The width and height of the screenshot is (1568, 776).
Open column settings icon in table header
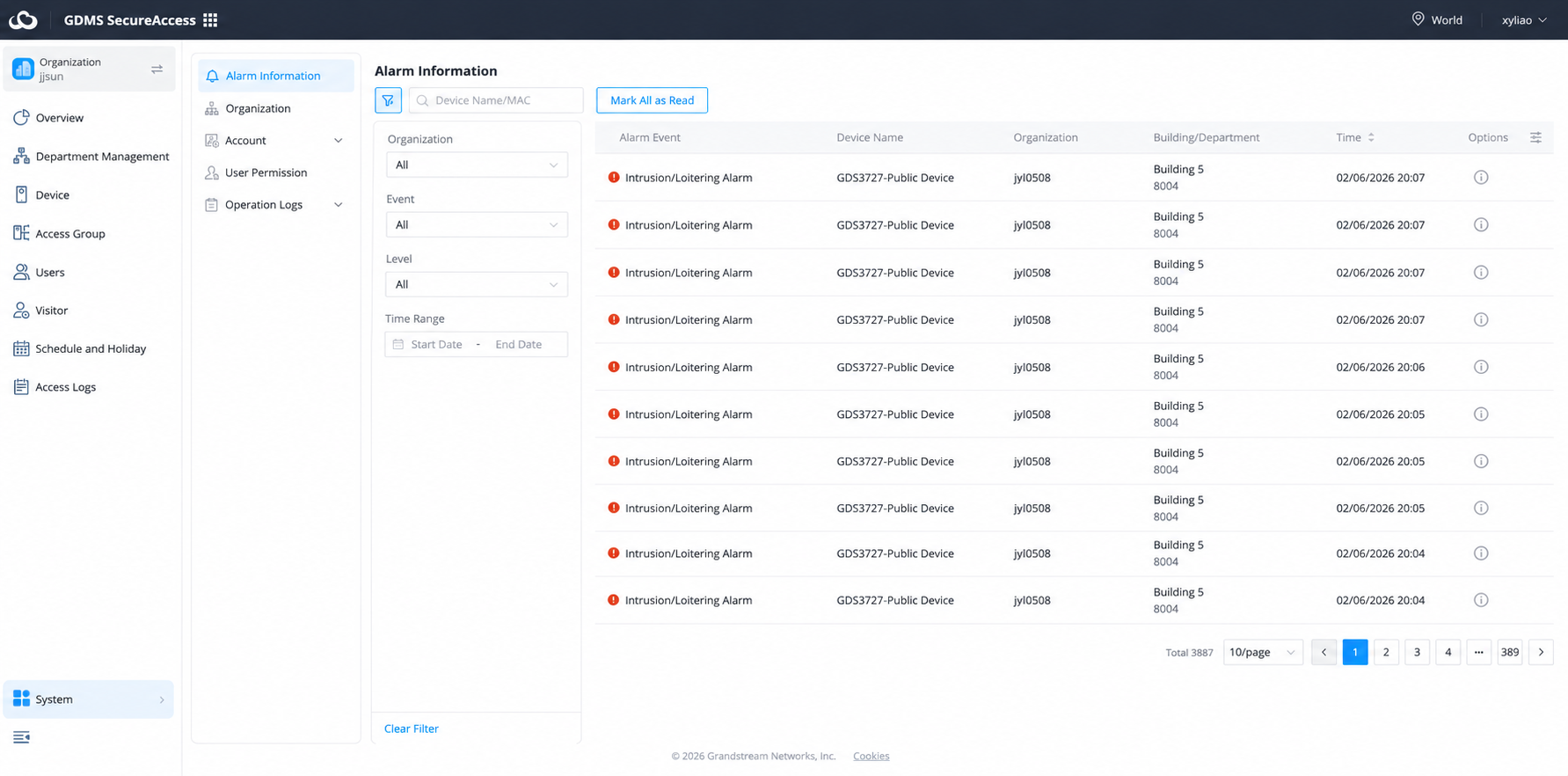(x=1535, y=137)
